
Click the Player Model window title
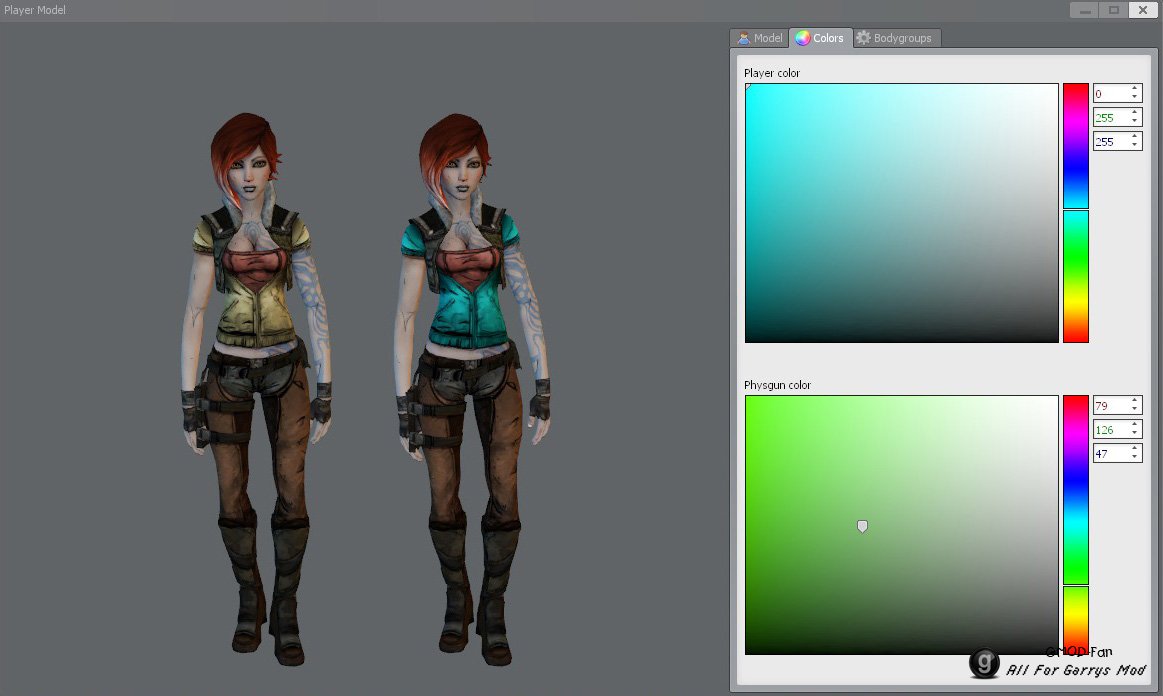point(35,10)
